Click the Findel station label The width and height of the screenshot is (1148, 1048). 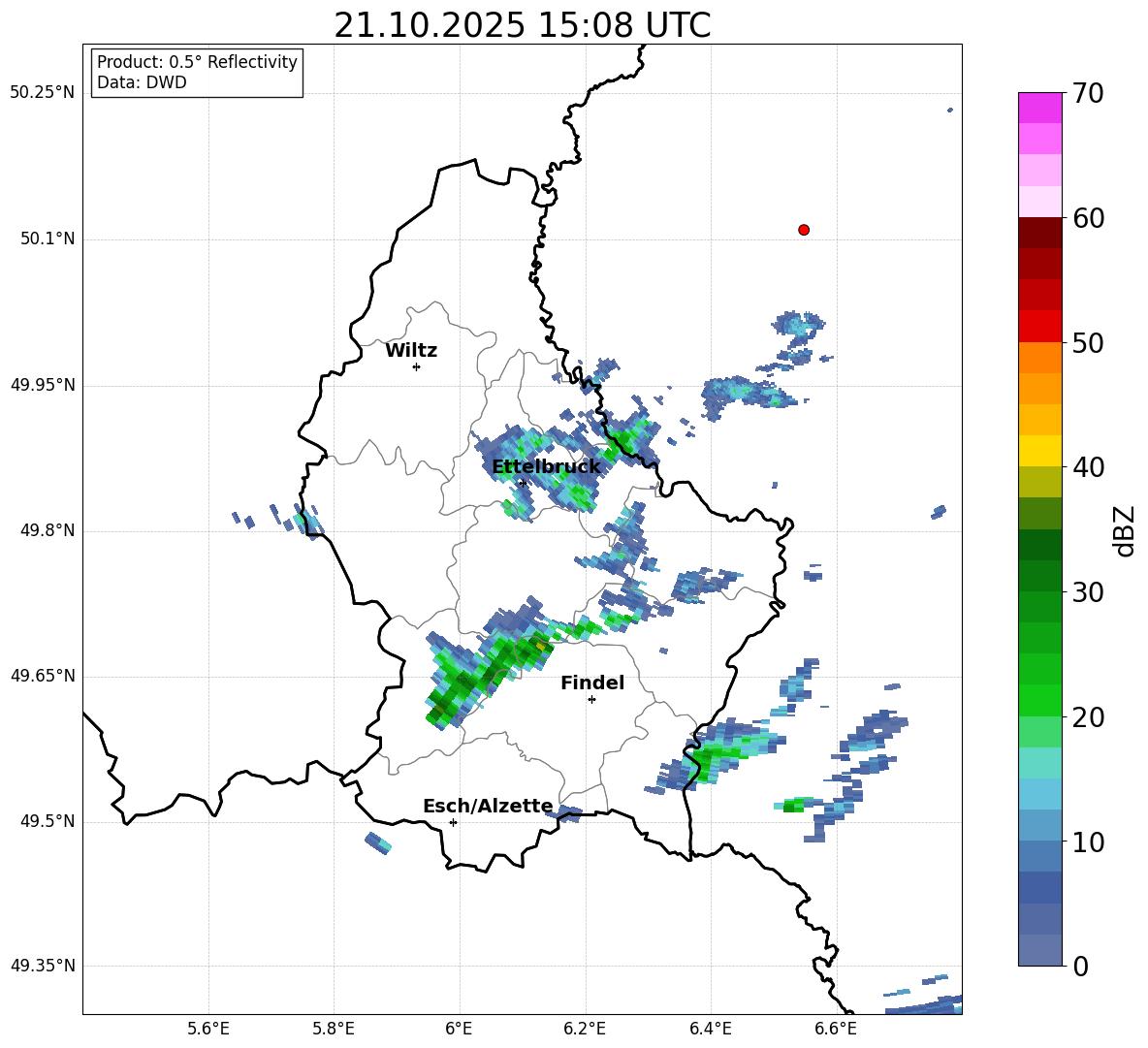(592, 683)
